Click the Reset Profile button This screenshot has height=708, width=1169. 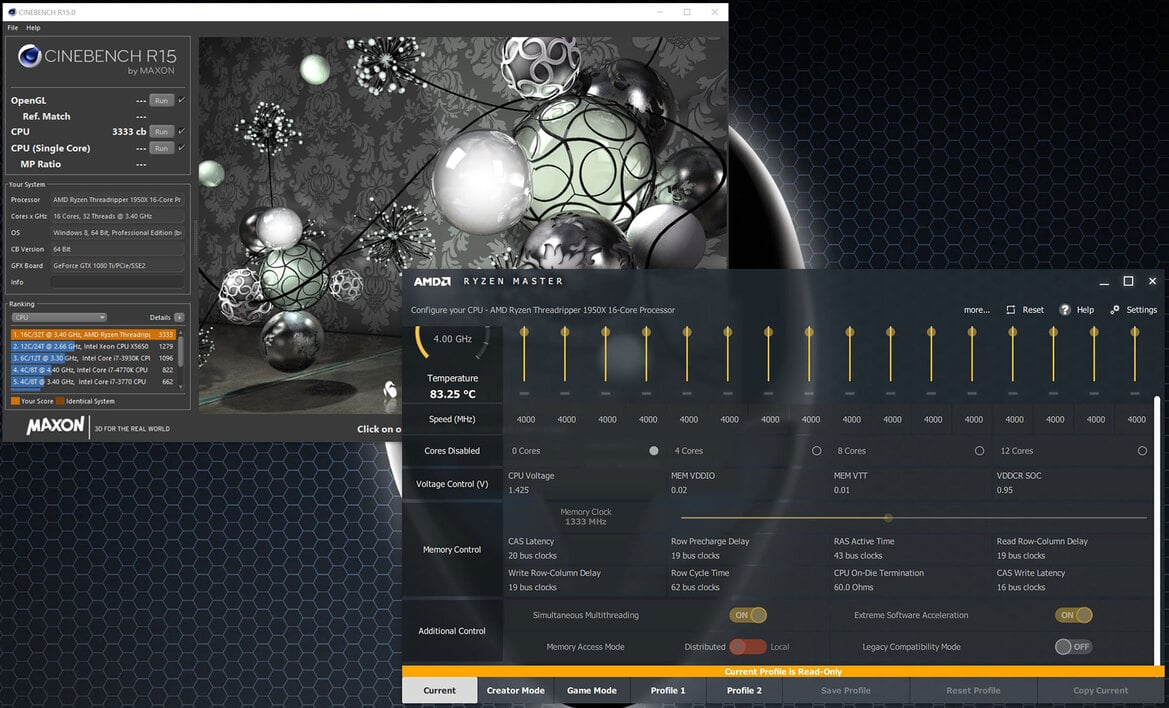click(973, 690)
